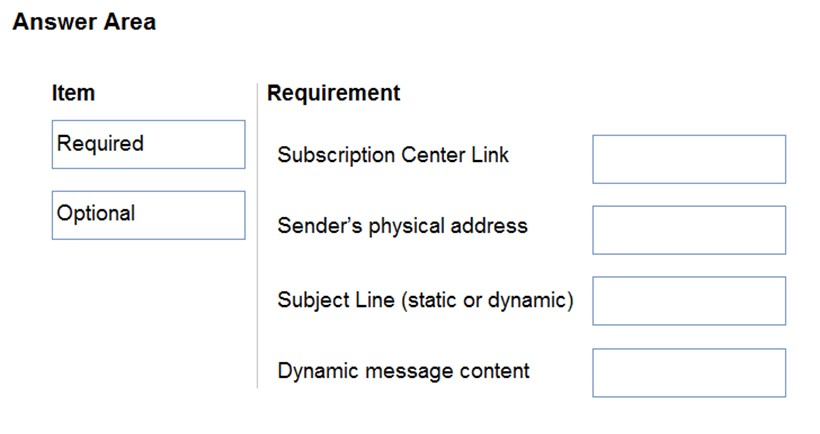This screenshot has height=434, width=820.
Task: Click empty box beside Subscription Center Link
Action: pos(689,159)
